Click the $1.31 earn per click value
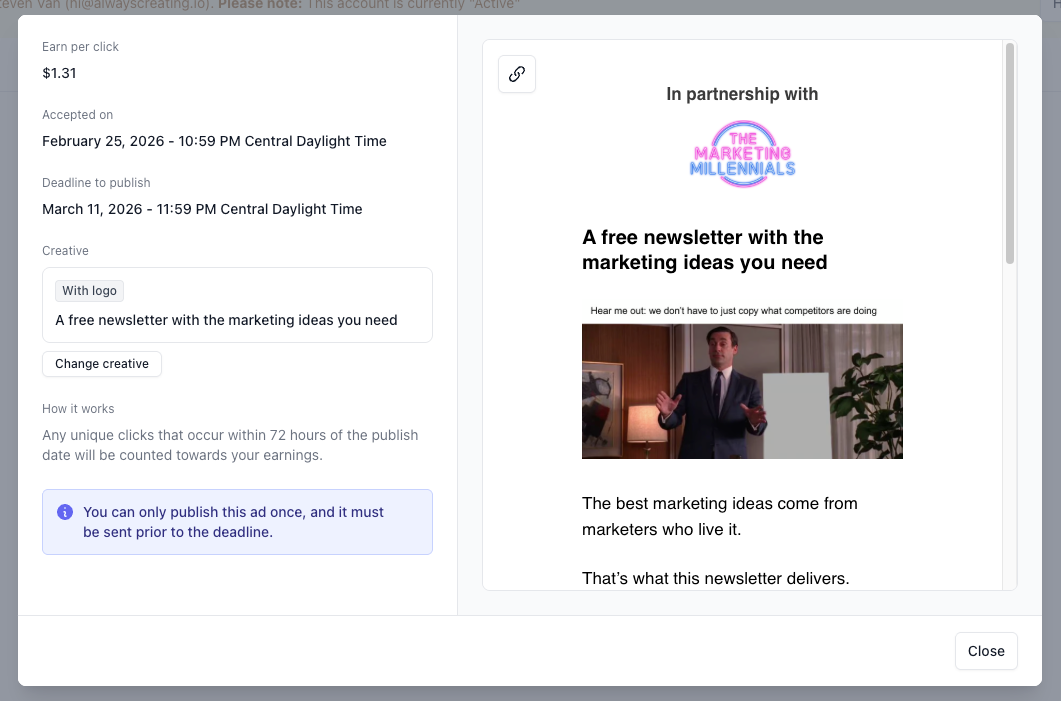This screenshot has height=701, width=1061. 59,73
